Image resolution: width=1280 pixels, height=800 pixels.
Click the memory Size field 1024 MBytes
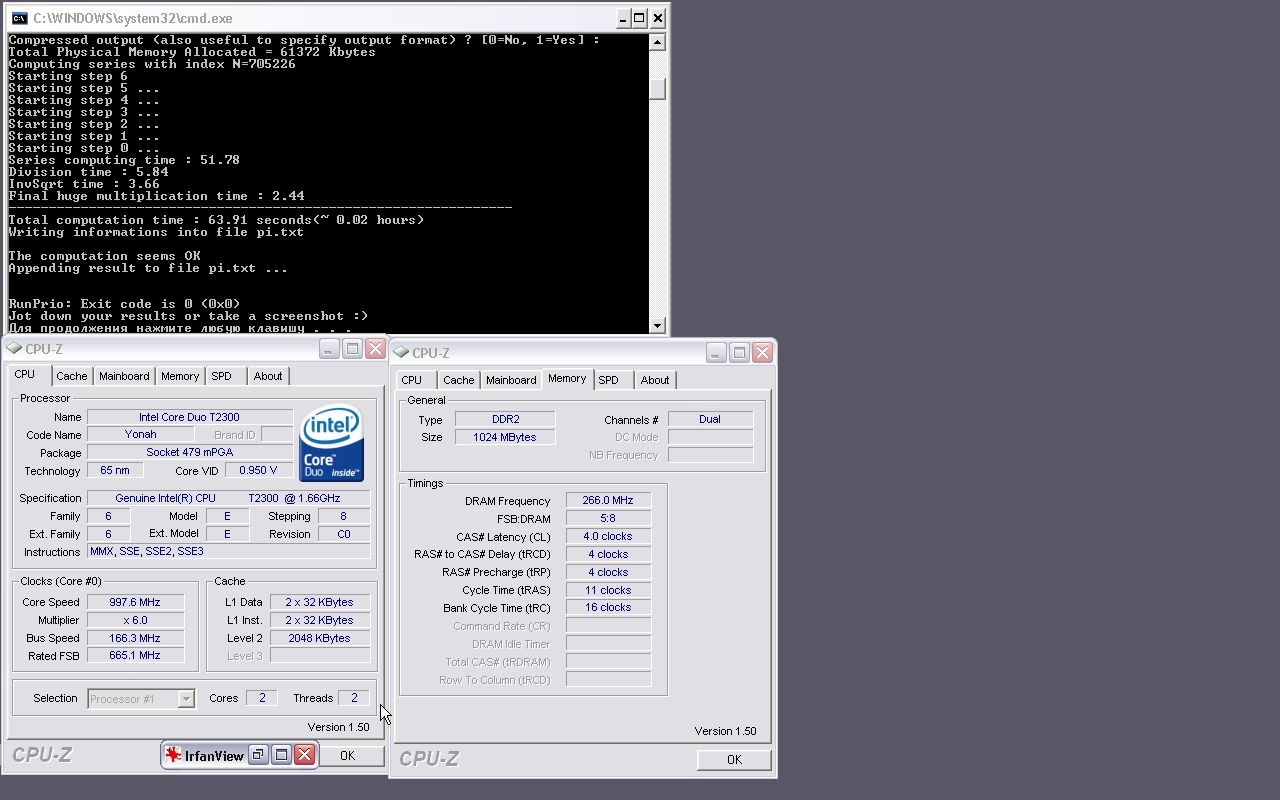coord(505,437)
